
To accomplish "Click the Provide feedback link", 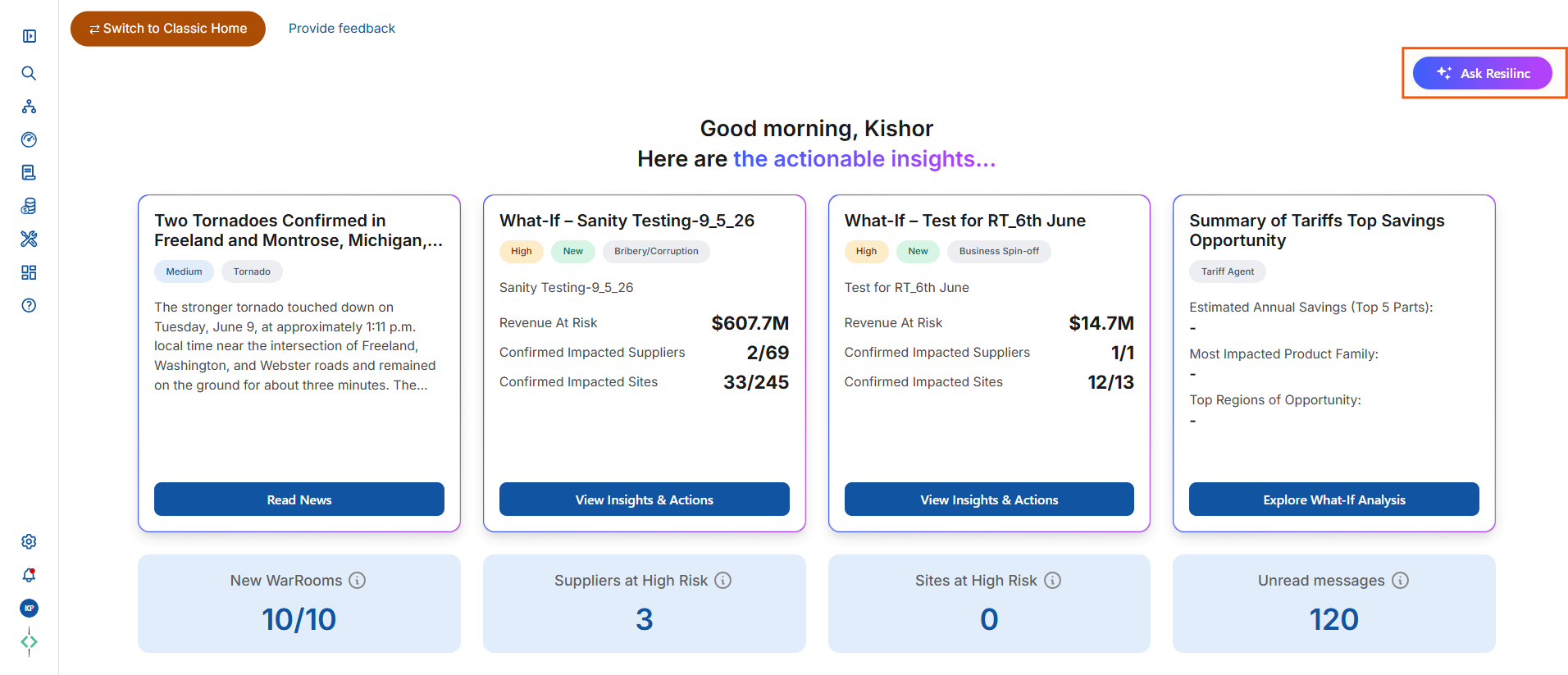I will click(342, 29).
